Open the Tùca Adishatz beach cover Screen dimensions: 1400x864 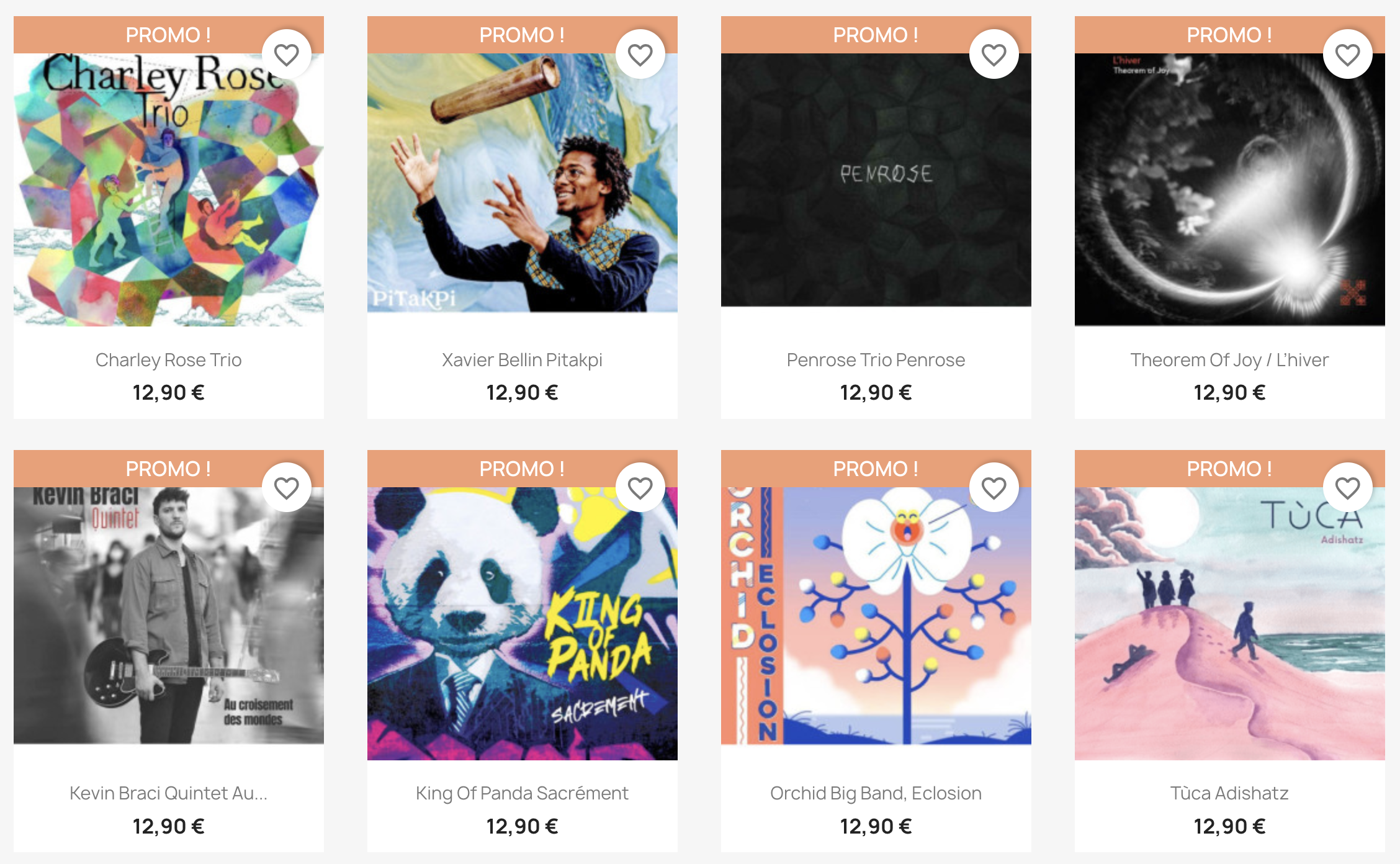point(1230,623)
